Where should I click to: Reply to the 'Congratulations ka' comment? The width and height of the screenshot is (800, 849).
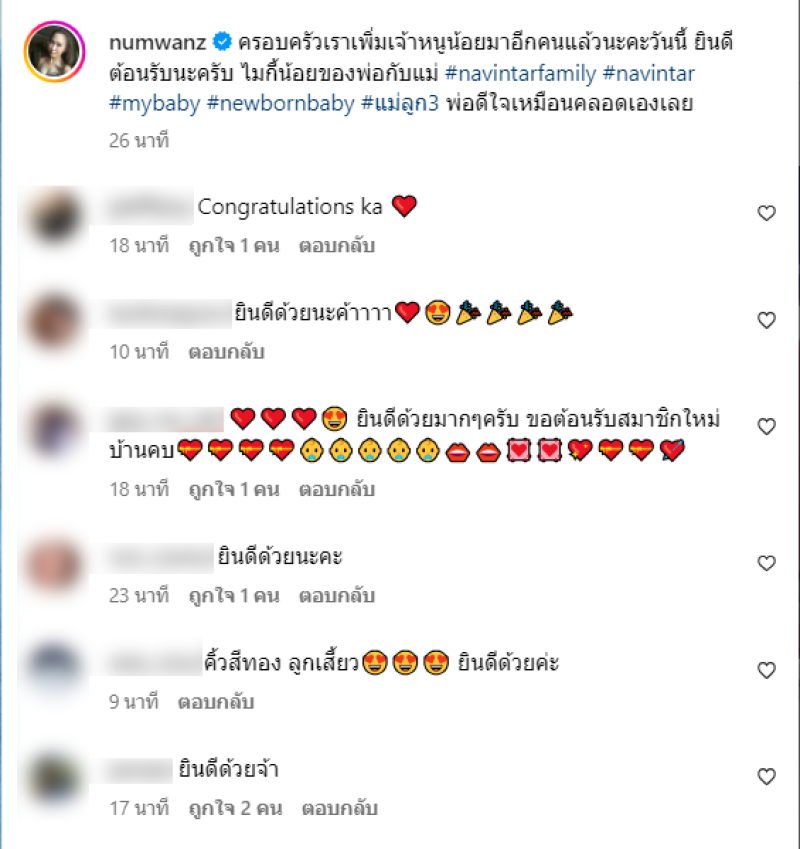point(337,246)
